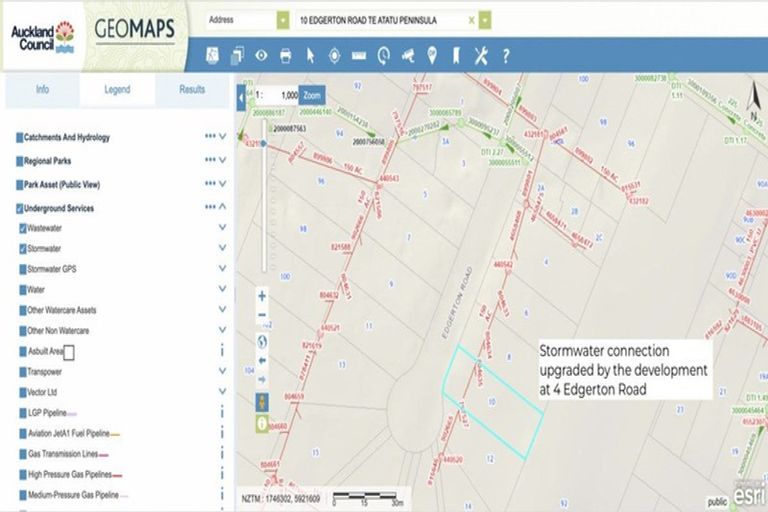The image size is (768, 512).
Task: Collapse the Underground Services group
Action: click(x=223, y=208)
